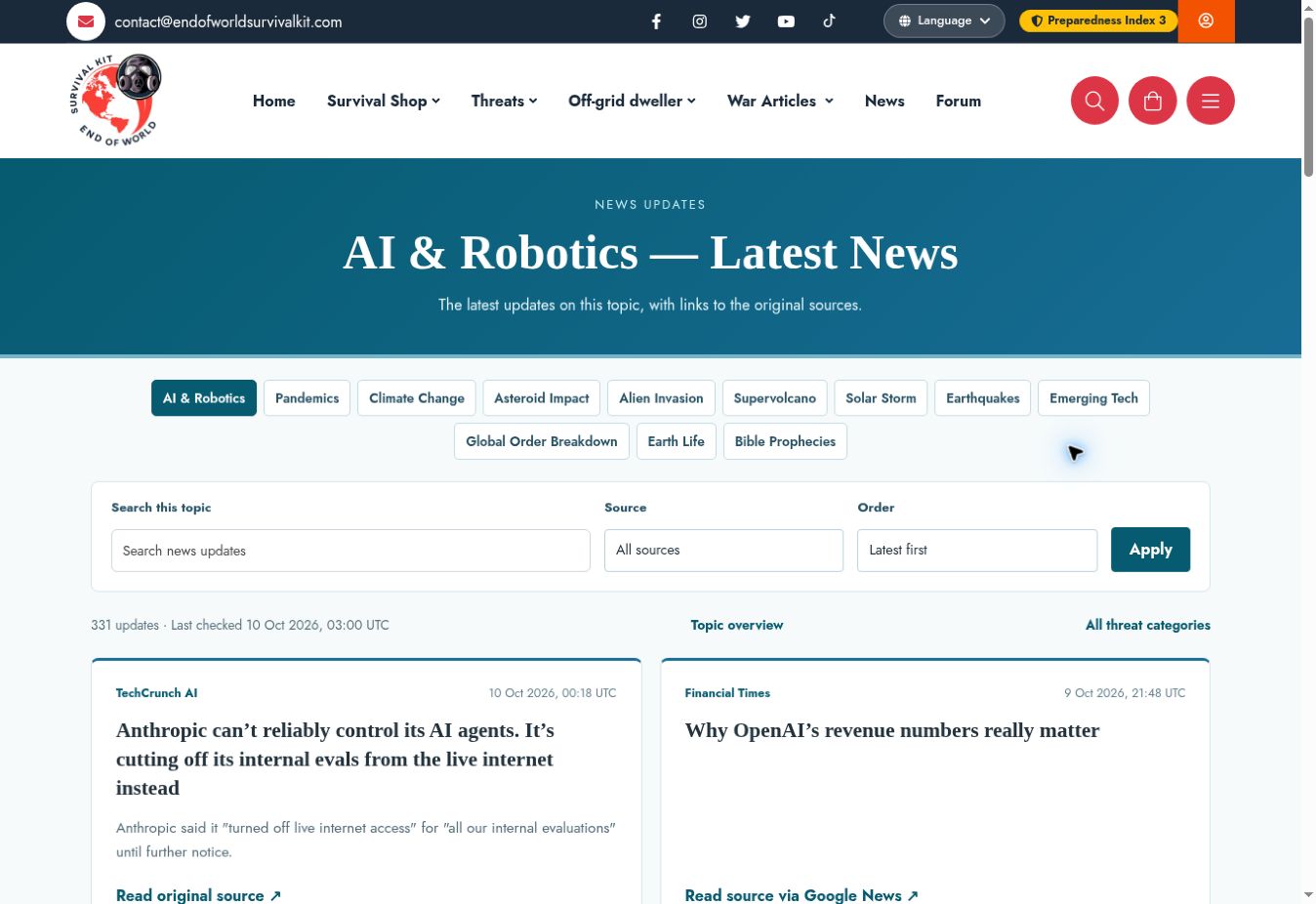The image size is (1316, 904).
Task: Open the Forum menu item
Action: tap(959, 101)
